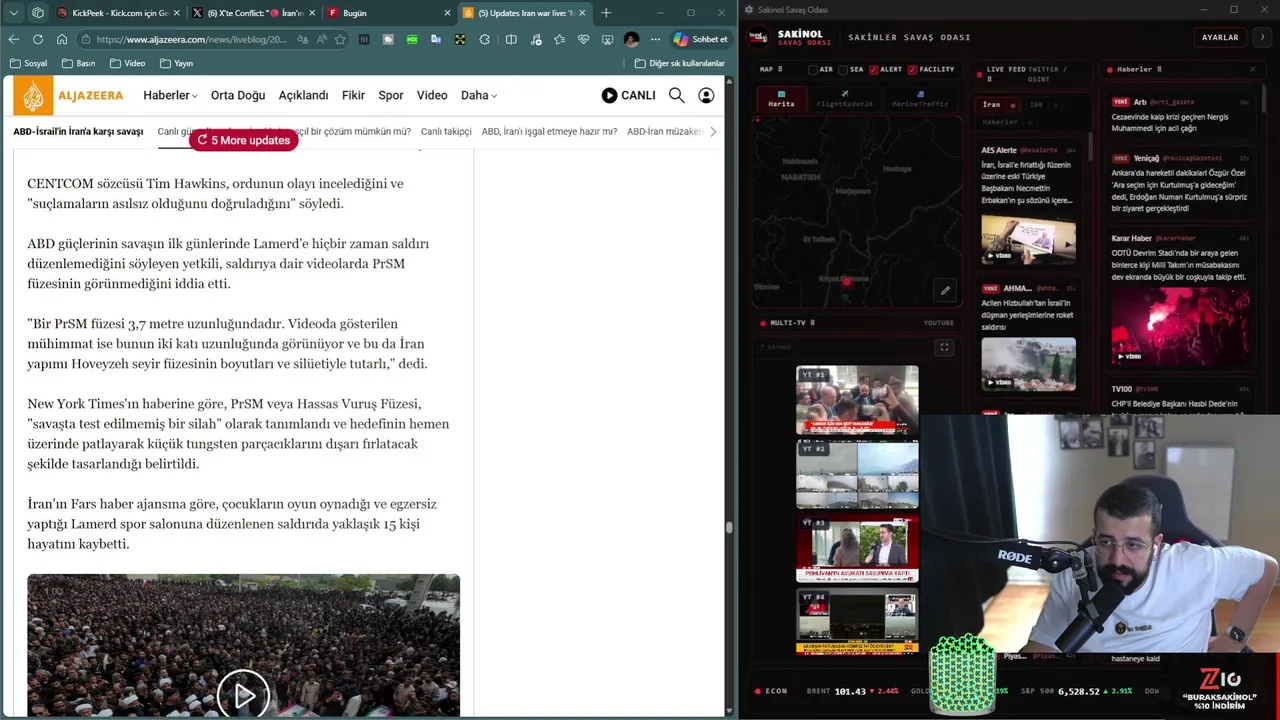
Task: Expand the Haberler menu
Action: (170, 95)
